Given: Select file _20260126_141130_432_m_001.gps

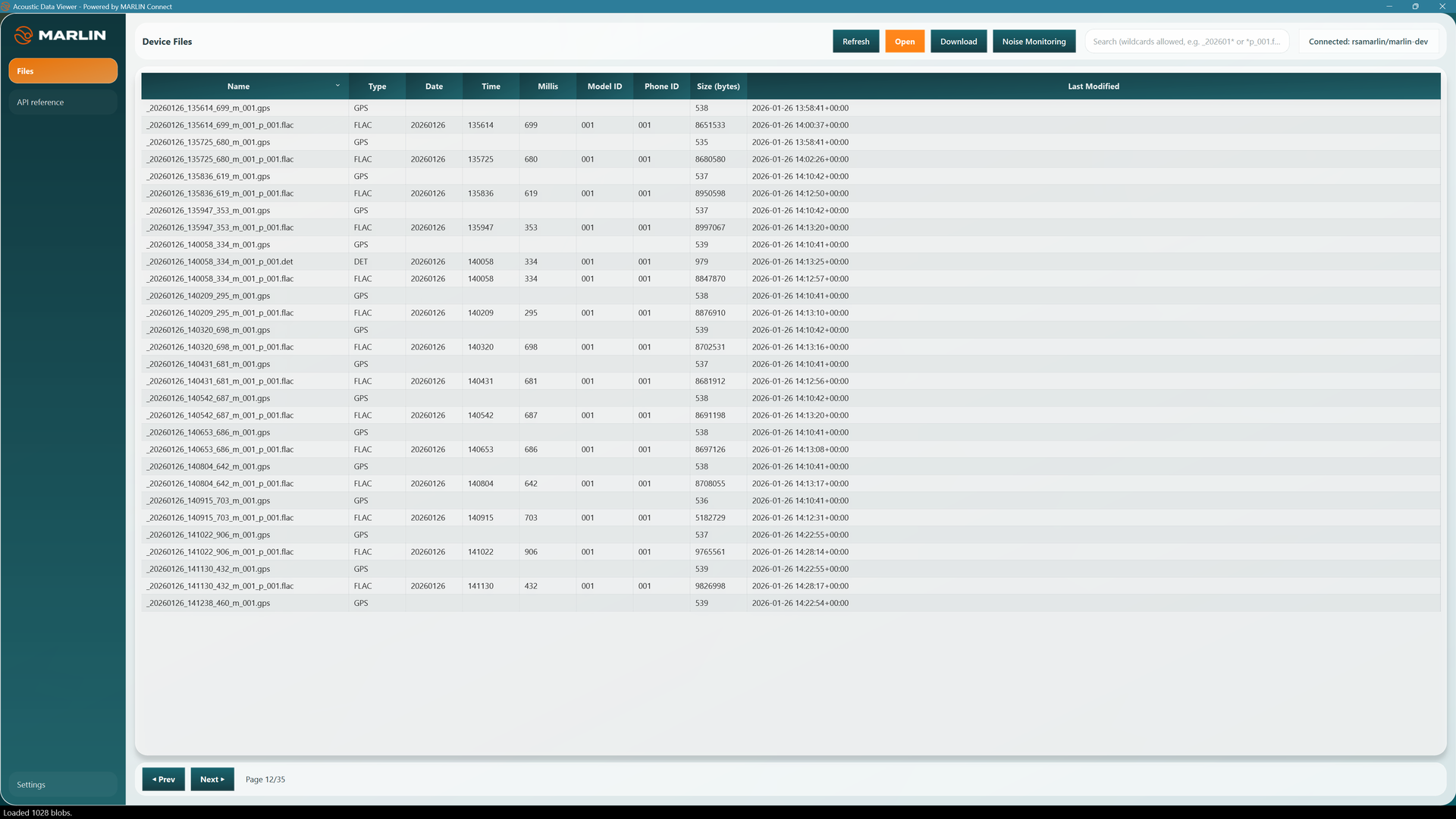Looking at the screenshot, I should 209,569.
